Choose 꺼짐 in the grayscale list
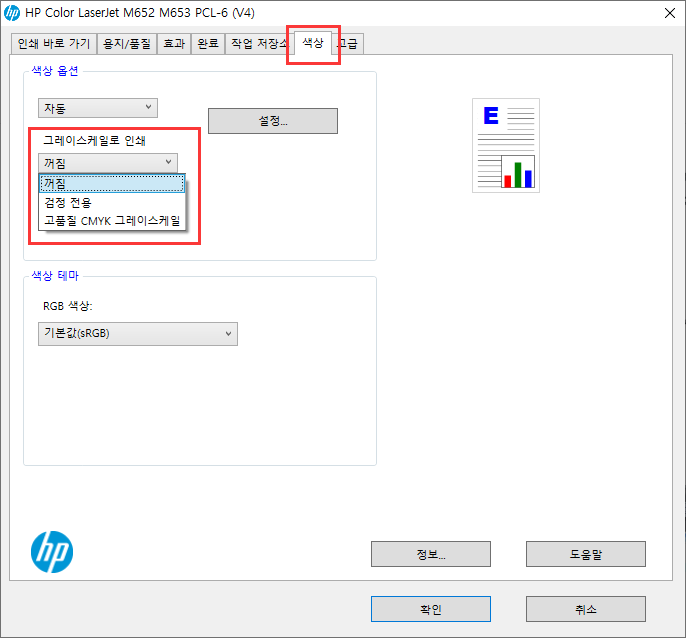Screen dimensions: 686x638 [x=112, y=183]
